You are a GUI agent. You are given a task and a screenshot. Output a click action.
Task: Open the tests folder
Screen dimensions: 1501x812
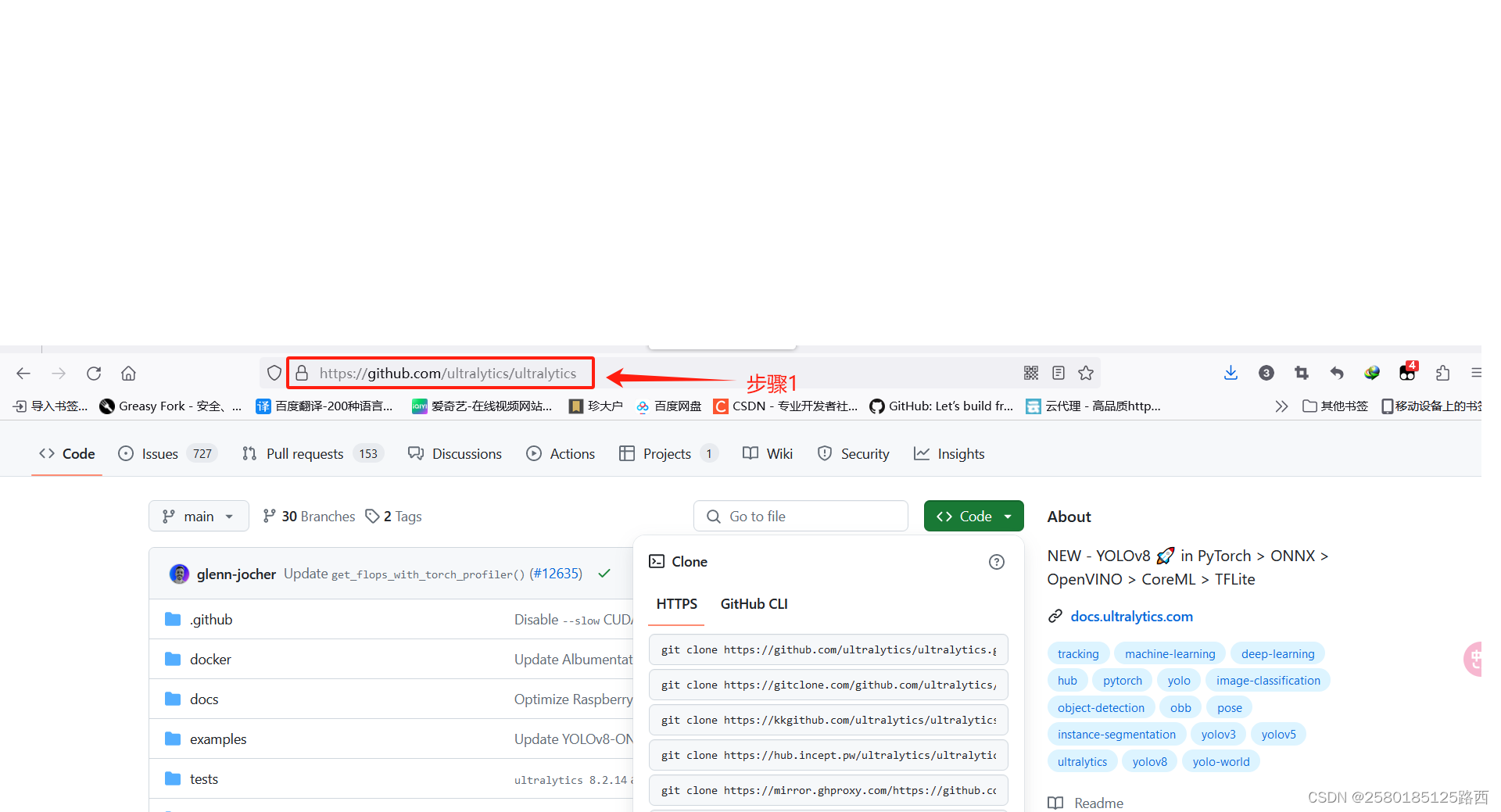(x=204, y=779)
